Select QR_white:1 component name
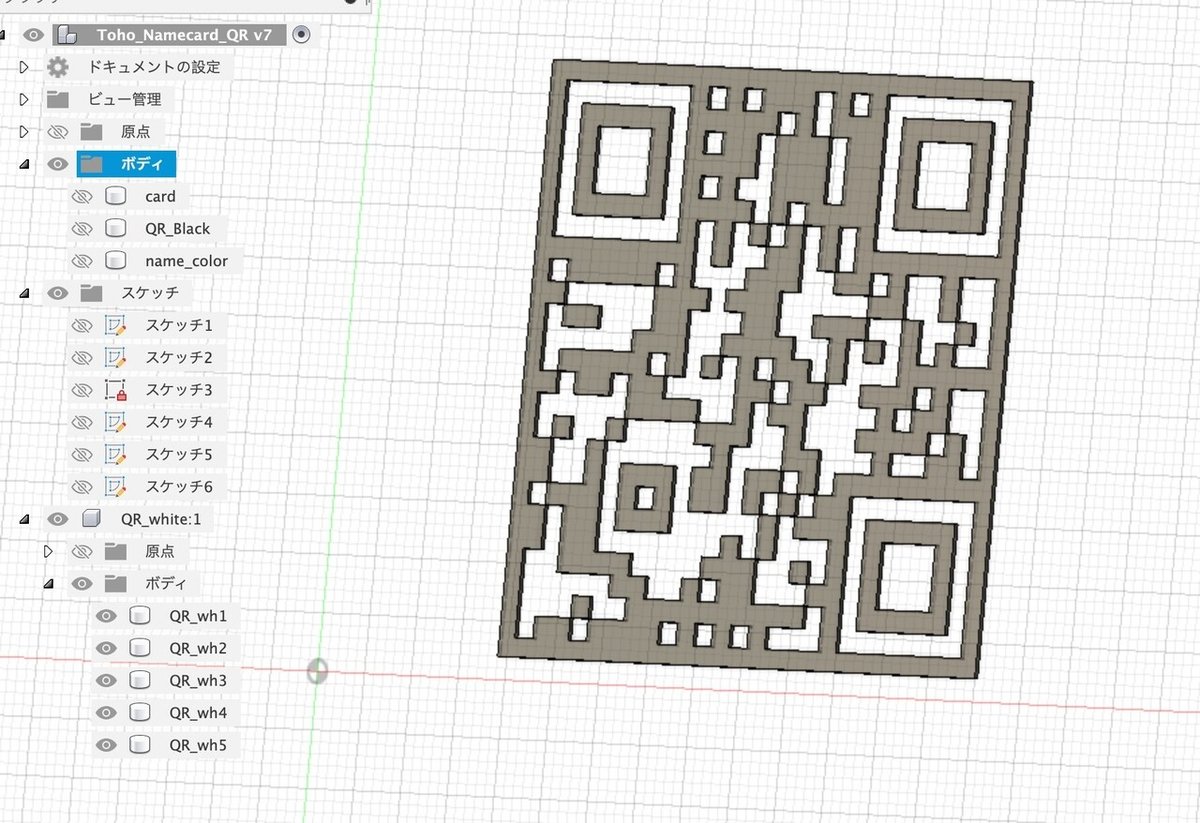Image resolution: width=1200 pixels, height=823 pixels. [160, 519]
